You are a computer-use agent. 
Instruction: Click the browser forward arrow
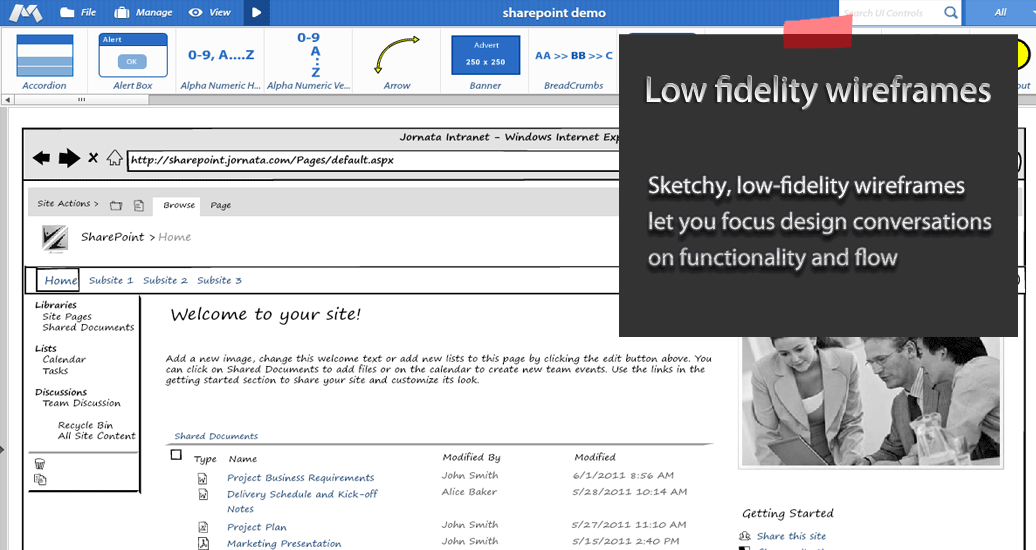click(x=69, y=159)
